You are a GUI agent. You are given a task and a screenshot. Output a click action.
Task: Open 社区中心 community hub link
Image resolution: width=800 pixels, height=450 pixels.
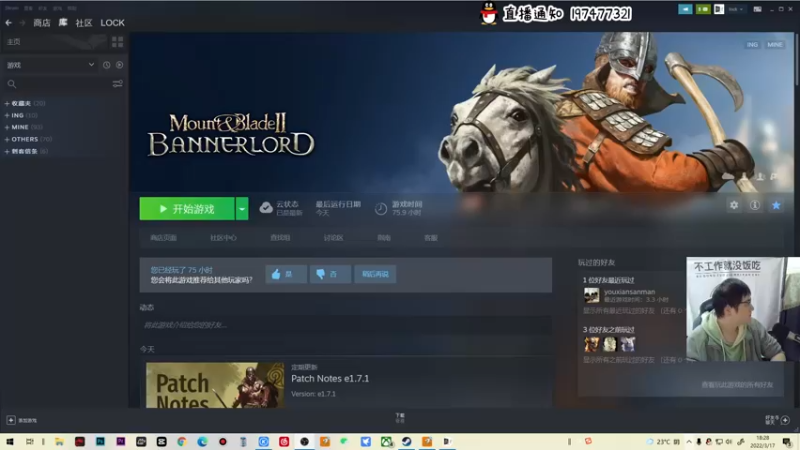tap(223, 238)
